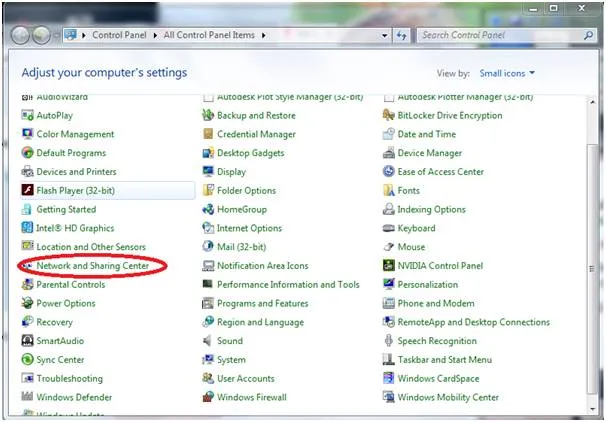Open the Small icons view dropdown
Viewport: 606px width, 422px height.
(x=505, y=73)
